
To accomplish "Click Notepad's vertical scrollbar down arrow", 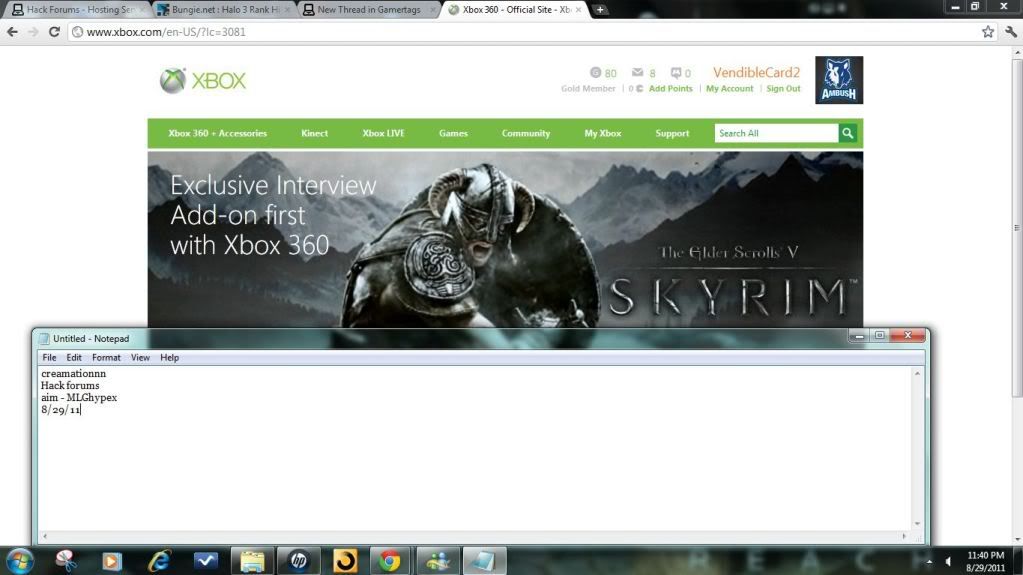I will (x=917, y=523).
